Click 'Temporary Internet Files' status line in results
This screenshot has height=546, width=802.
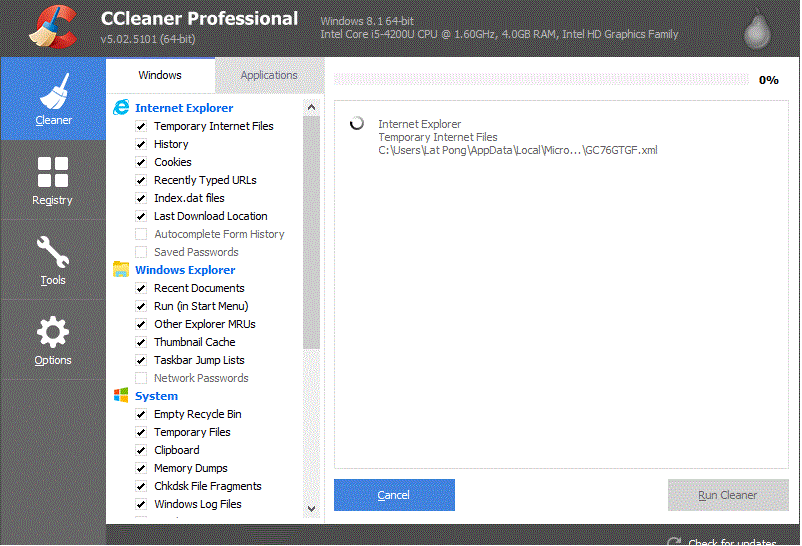click(438, 137)
